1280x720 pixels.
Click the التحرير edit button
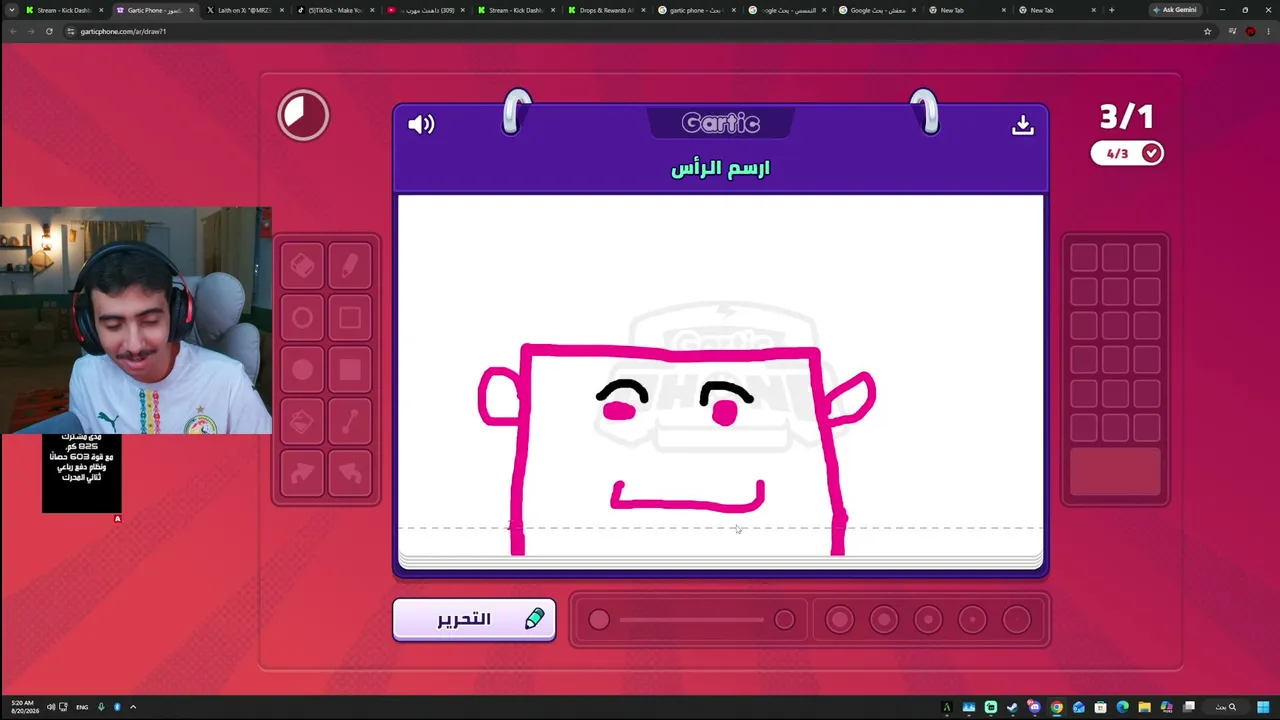[x=474, y=620]
